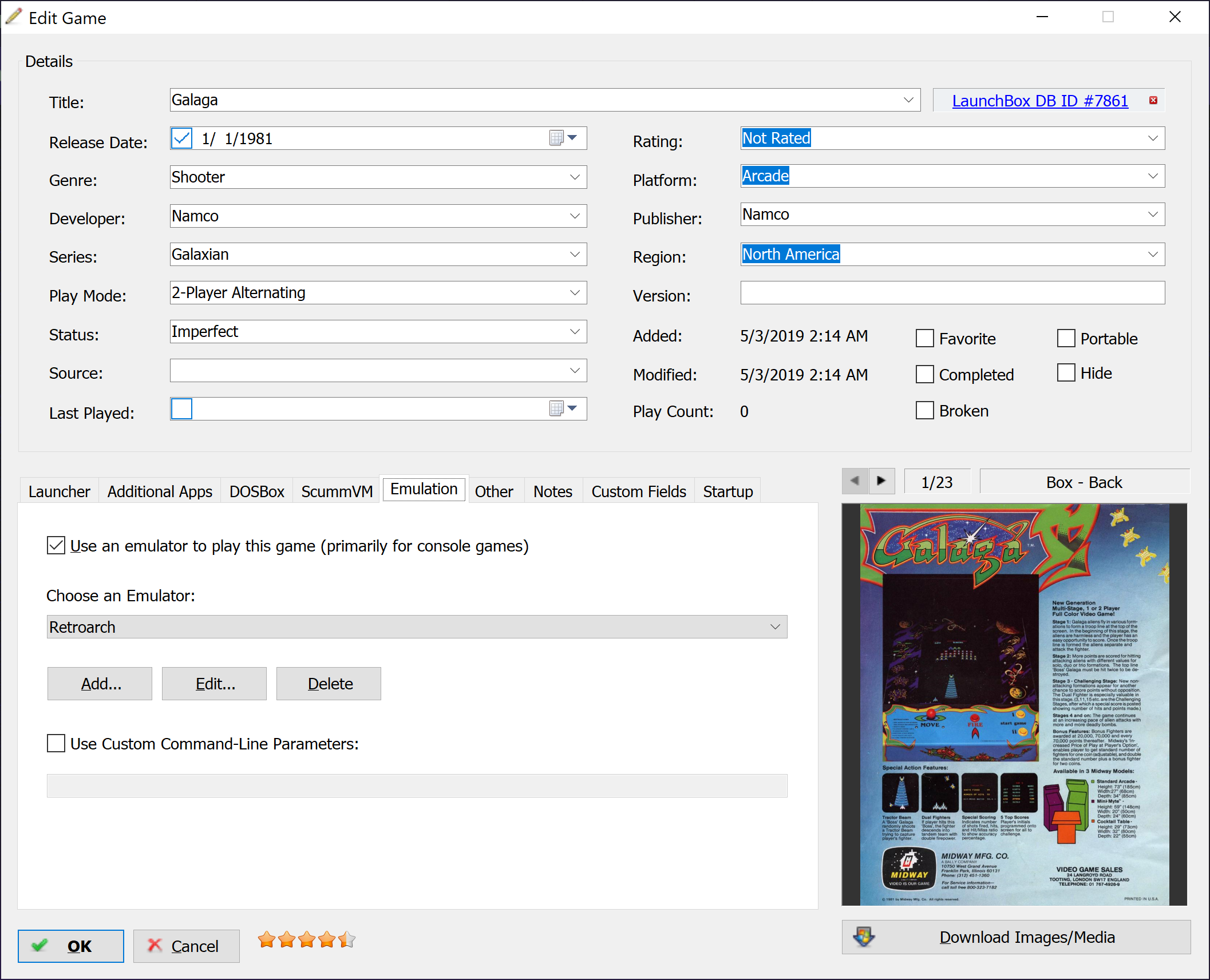Open the Genre dropdown showing Shooter

[x=575, y=177]
